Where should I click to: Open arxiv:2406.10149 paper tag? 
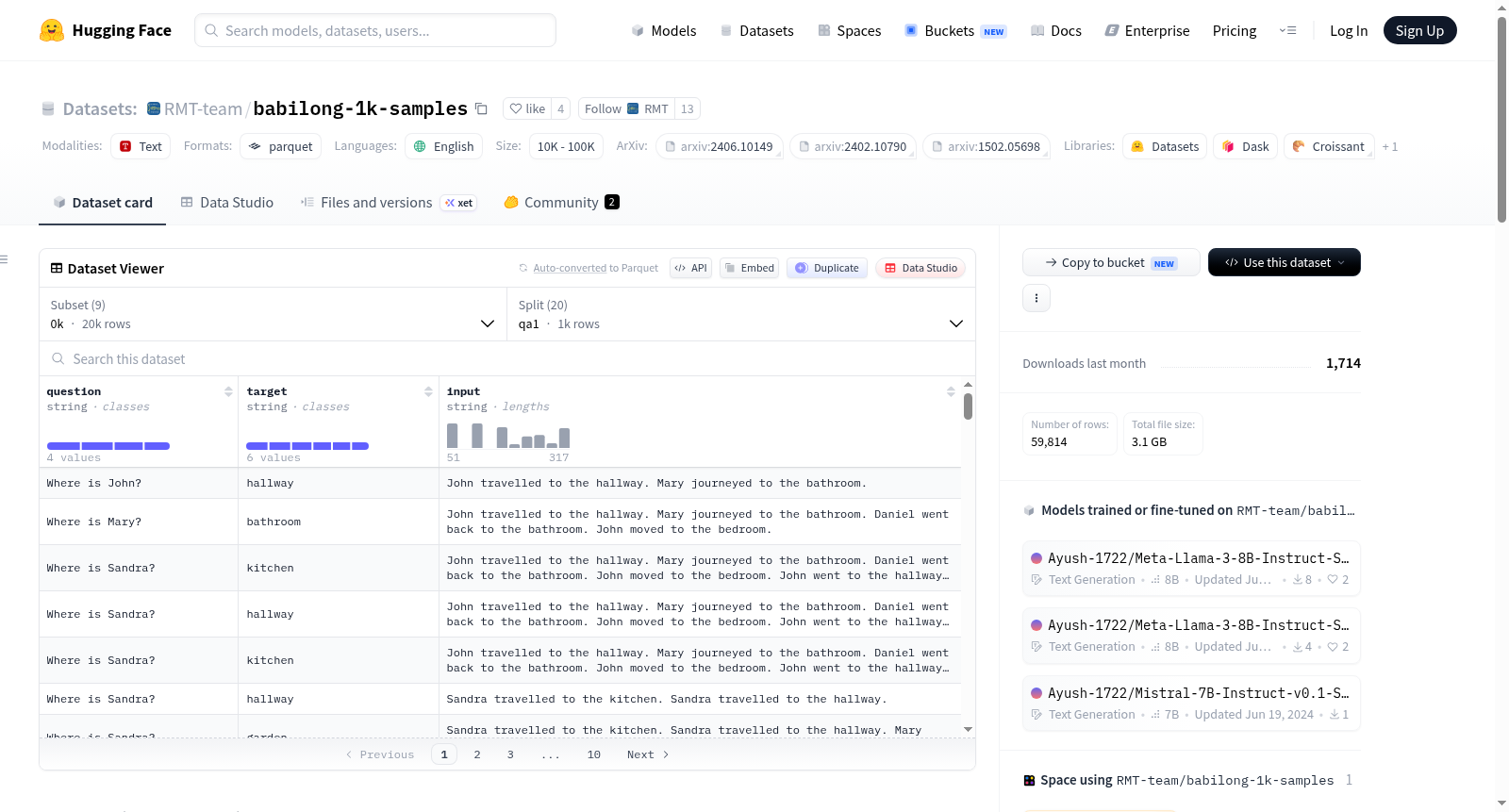pos(719,146)
